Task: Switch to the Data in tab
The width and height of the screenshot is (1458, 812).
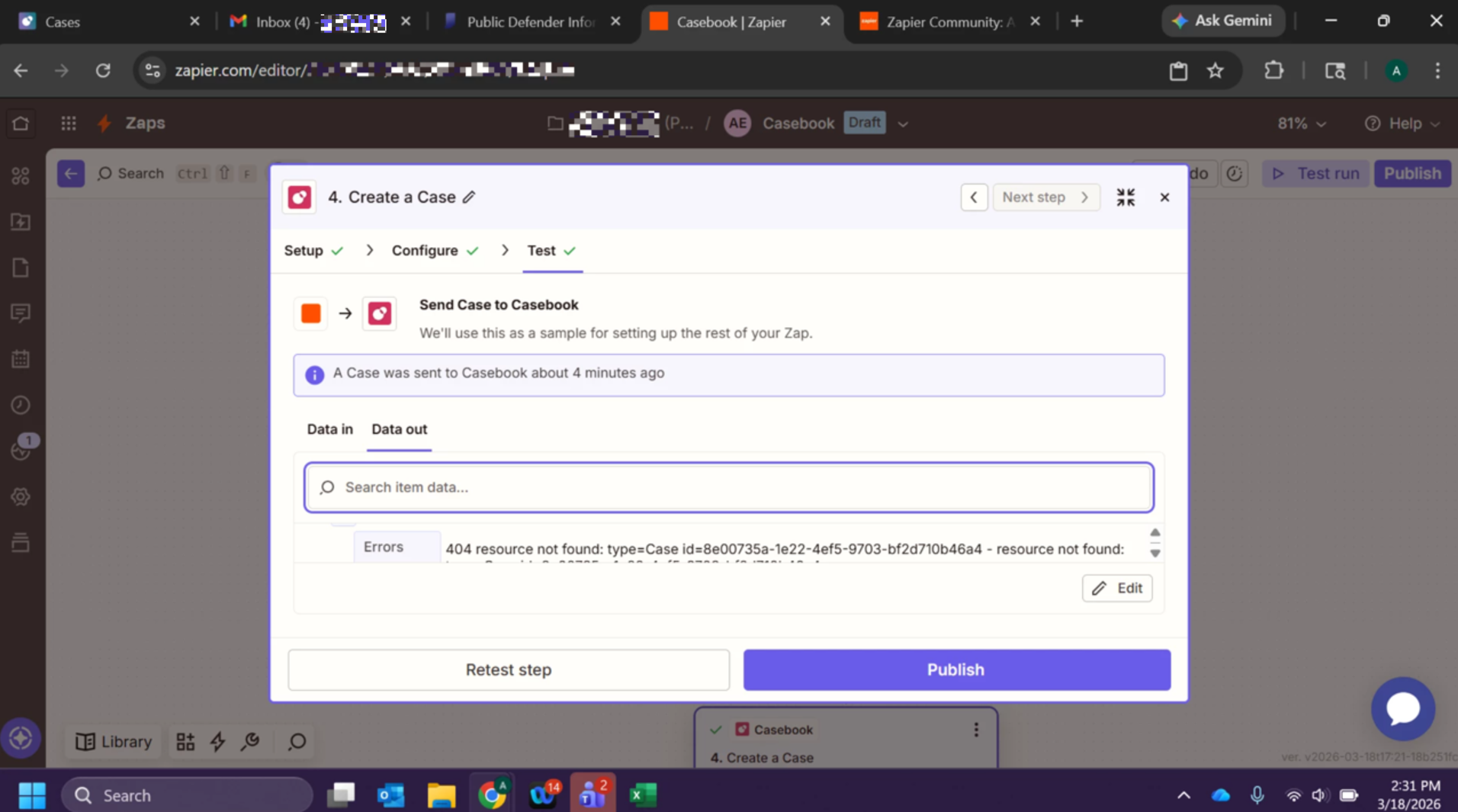Action: tap(329, 429)
